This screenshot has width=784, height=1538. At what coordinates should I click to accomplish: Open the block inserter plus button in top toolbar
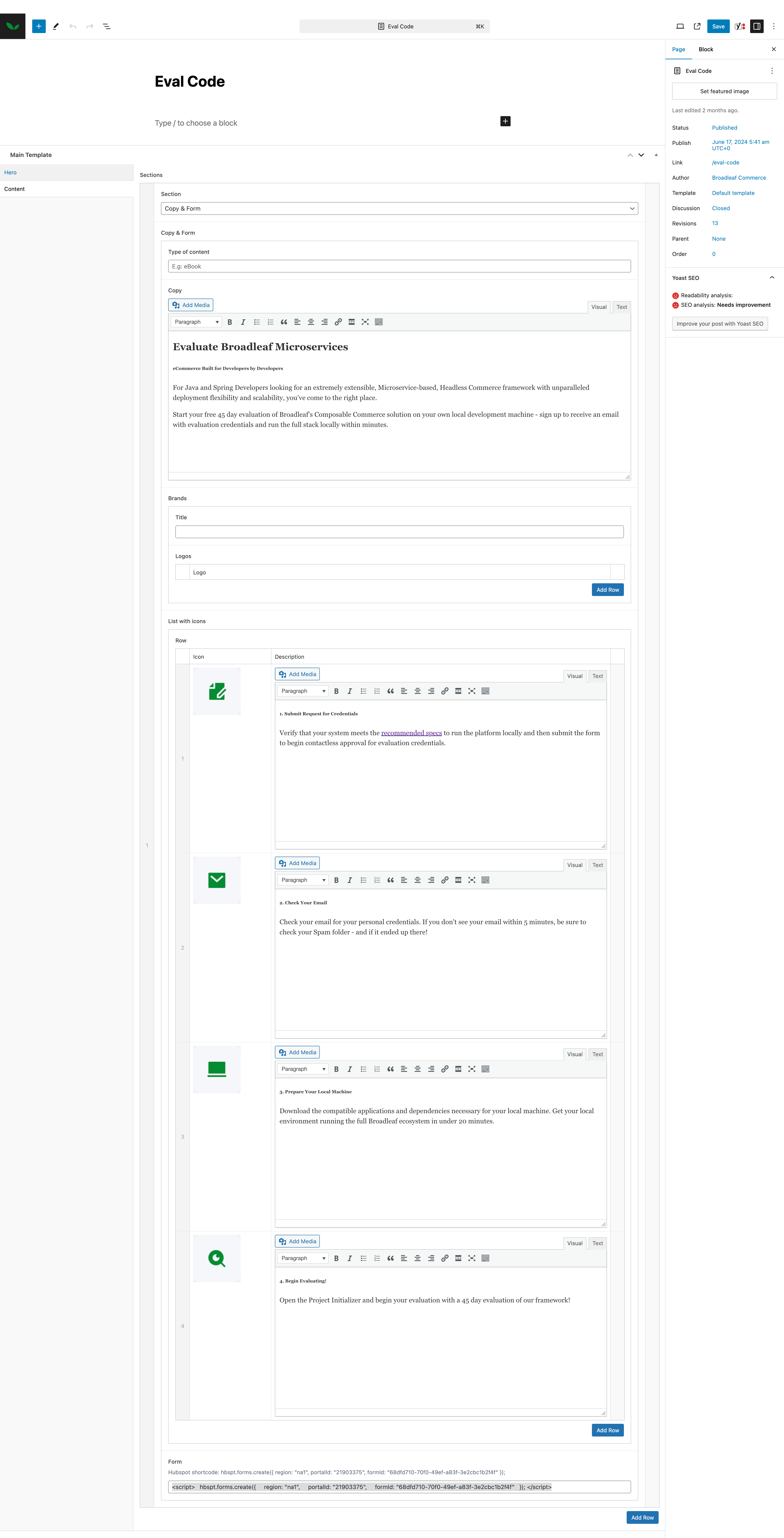[39, 26]
